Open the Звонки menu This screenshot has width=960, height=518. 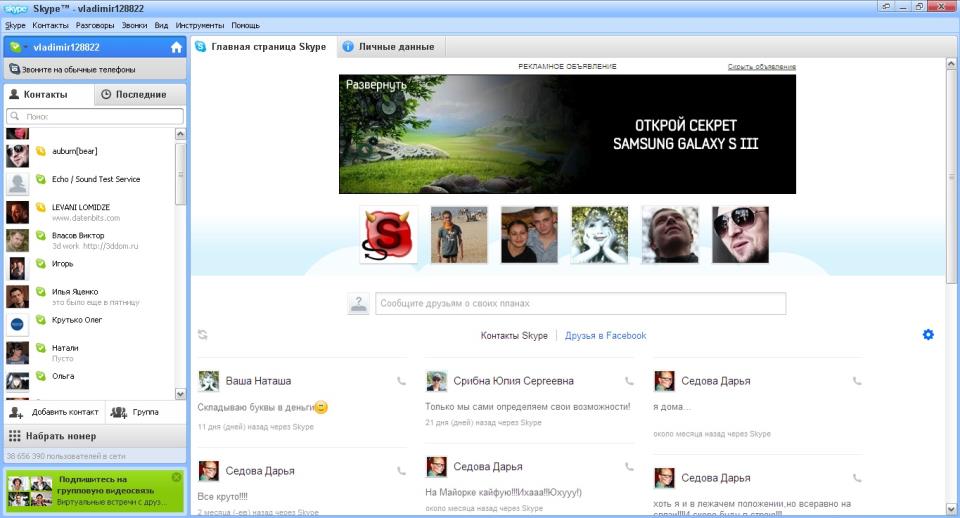pos(134,25)
